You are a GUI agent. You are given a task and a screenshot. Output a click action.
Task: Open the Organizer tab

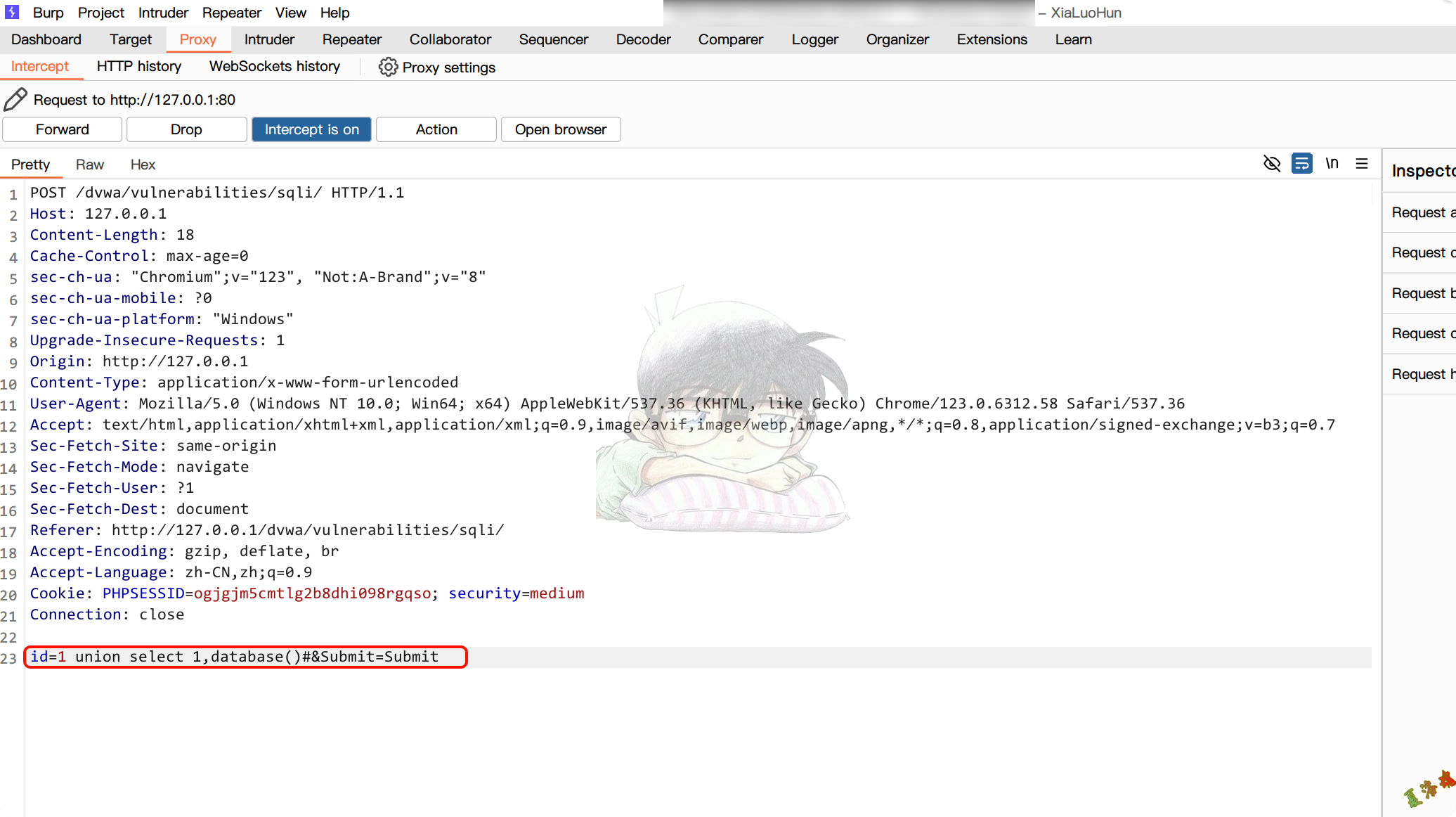point(897,39)
